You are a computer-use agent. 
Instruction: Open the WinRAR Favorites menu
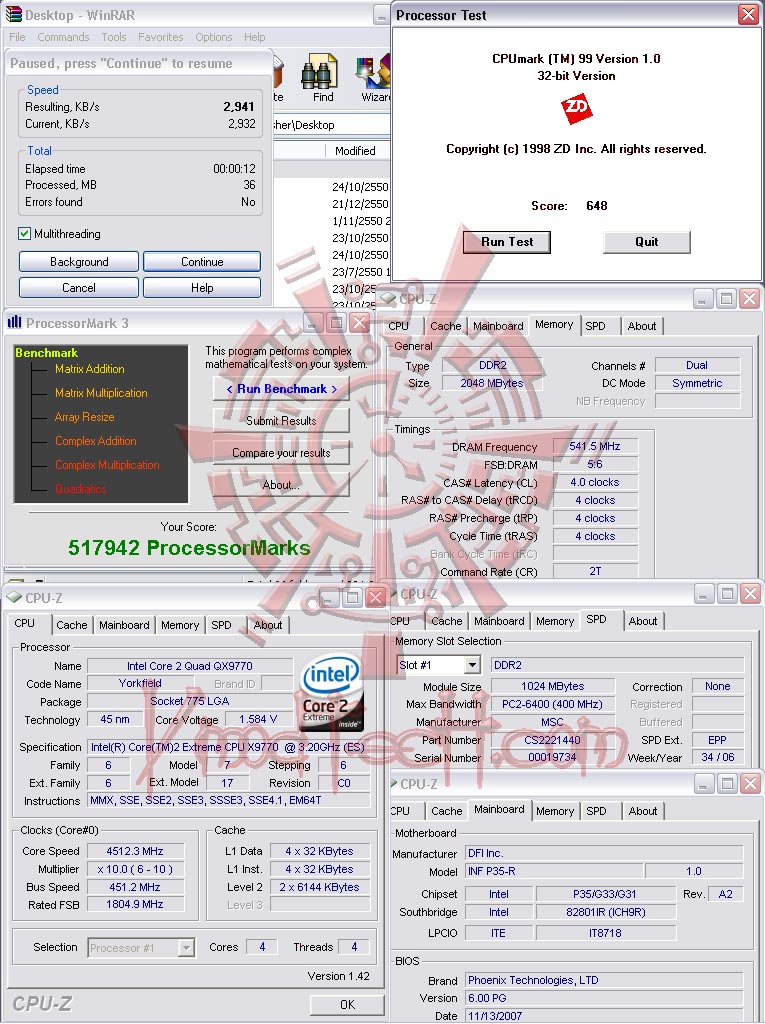tap(161, 37)
